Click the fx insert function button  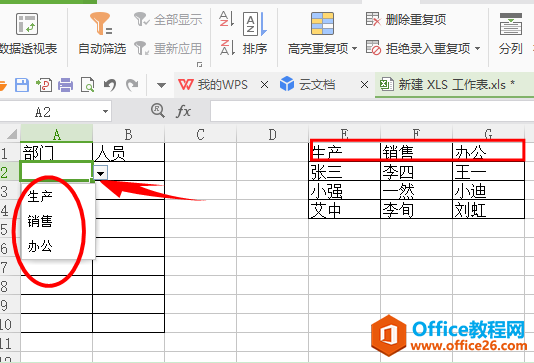point(183,111)
